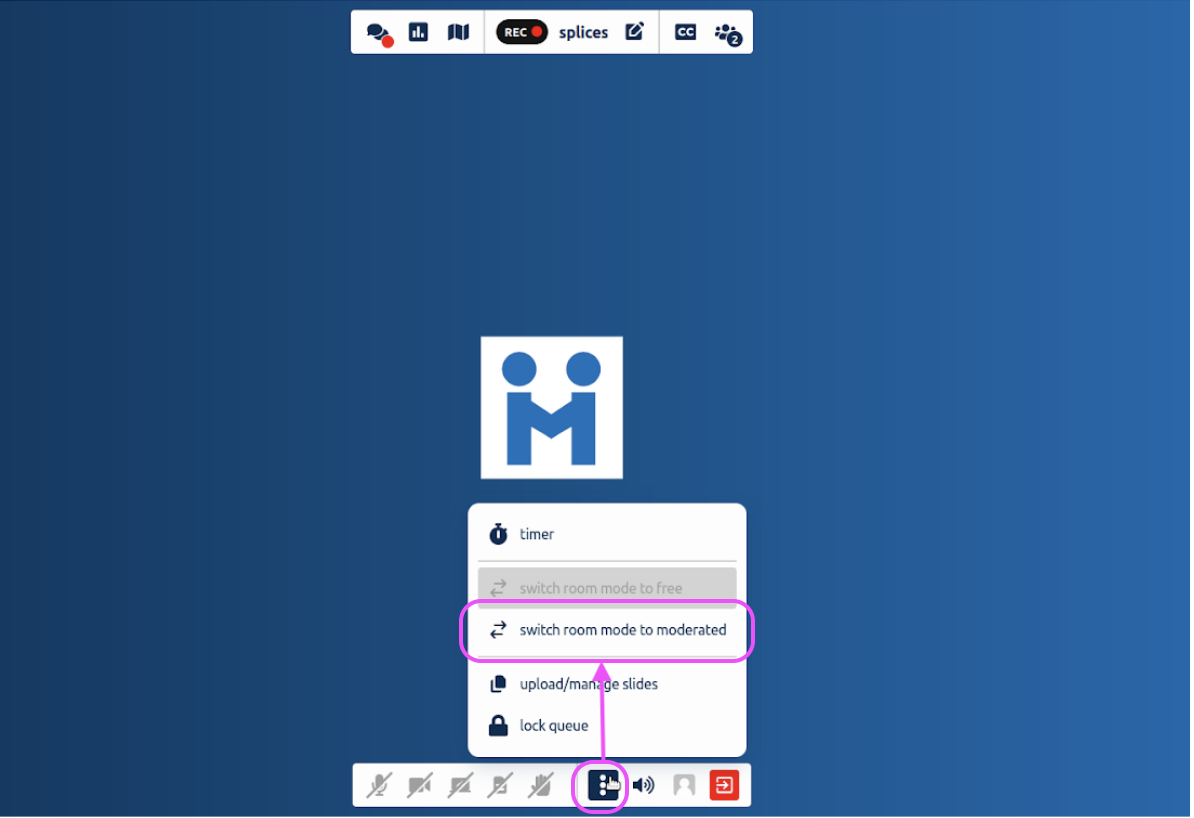Click the two-person M logo
The image size is (1194, 818).
(x=551, y=407)
